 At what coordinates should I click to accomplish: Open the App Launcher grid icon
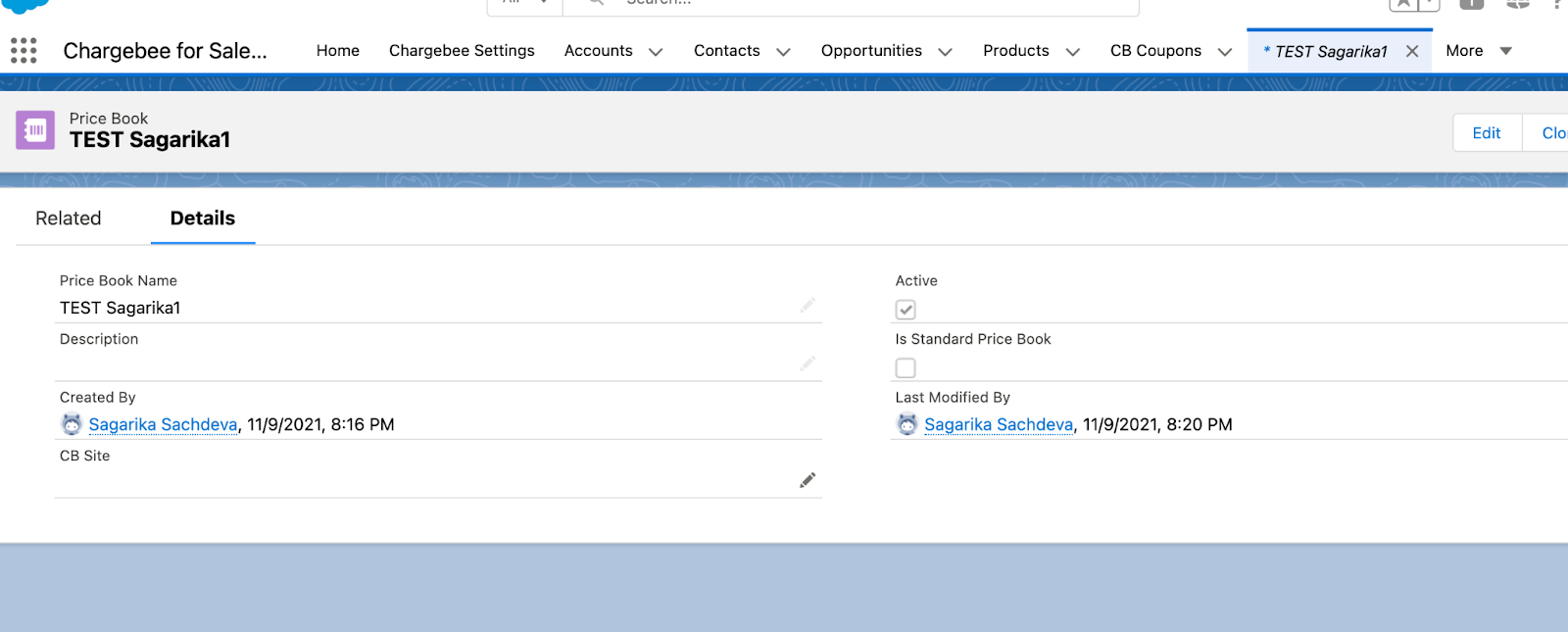tap(24, 51)
